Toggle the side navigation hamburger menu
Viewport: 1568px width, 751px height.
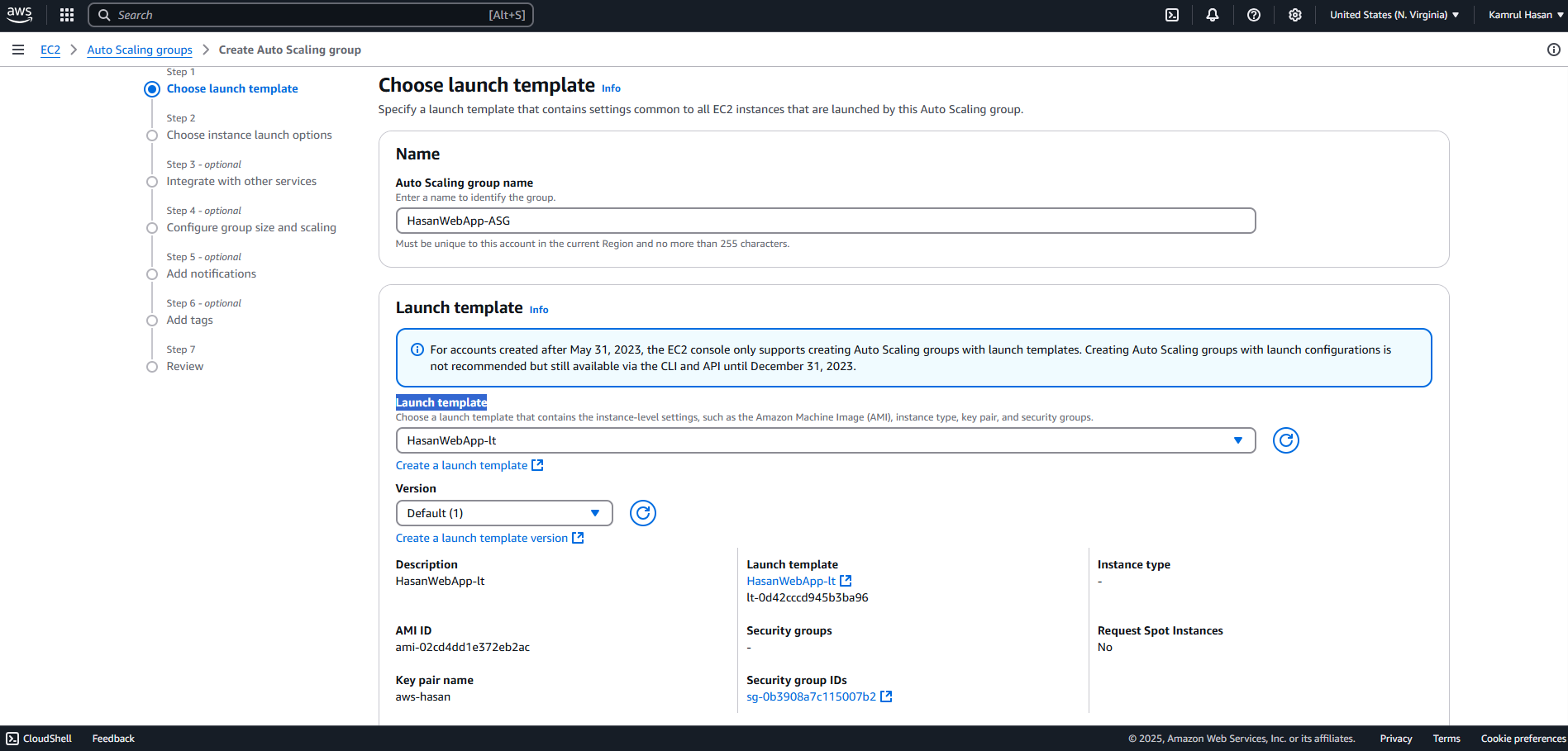pos(18,50)
